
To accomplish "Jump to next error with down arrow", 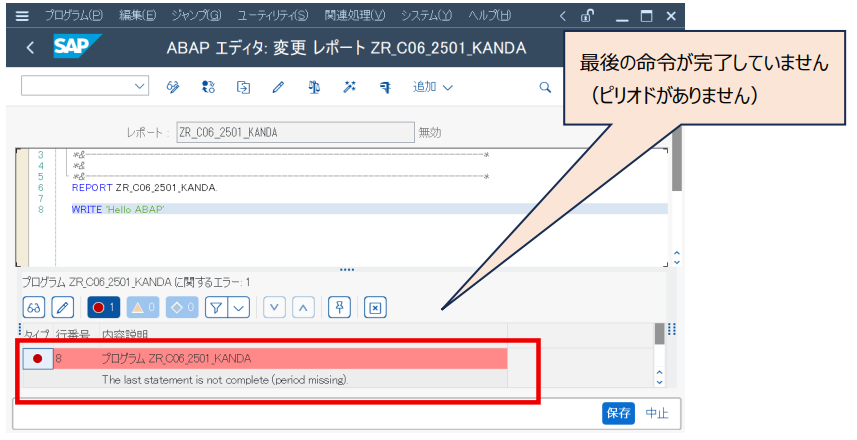I will pyautogui.click(x=274, y=307).
